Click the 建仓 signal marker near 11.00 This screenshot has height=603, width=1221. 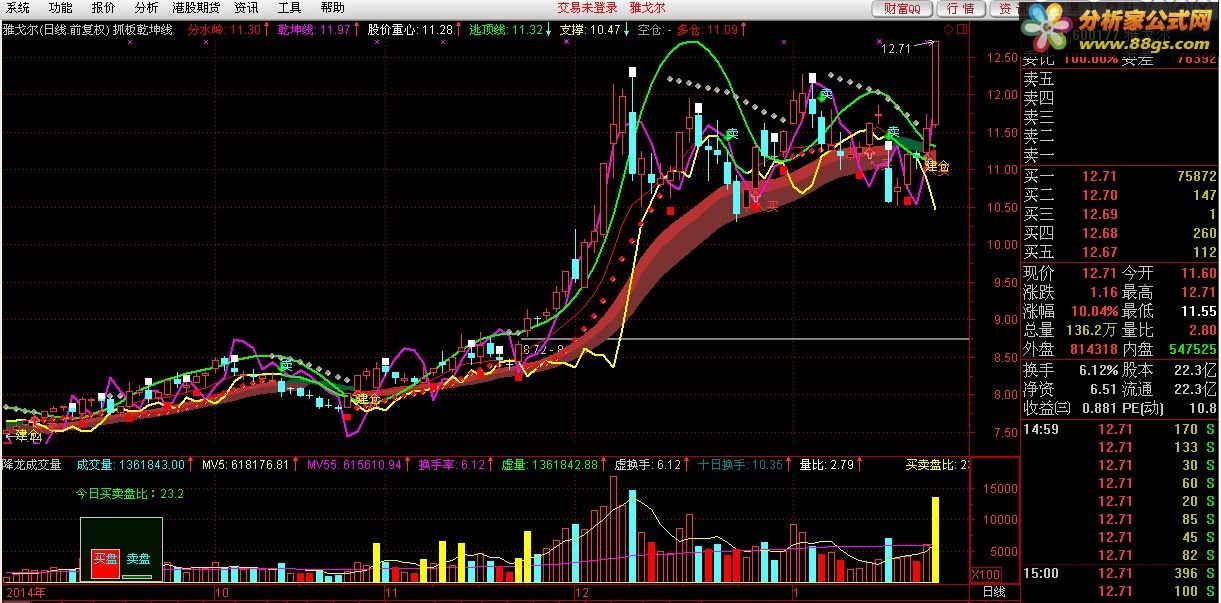click(937, 166)
